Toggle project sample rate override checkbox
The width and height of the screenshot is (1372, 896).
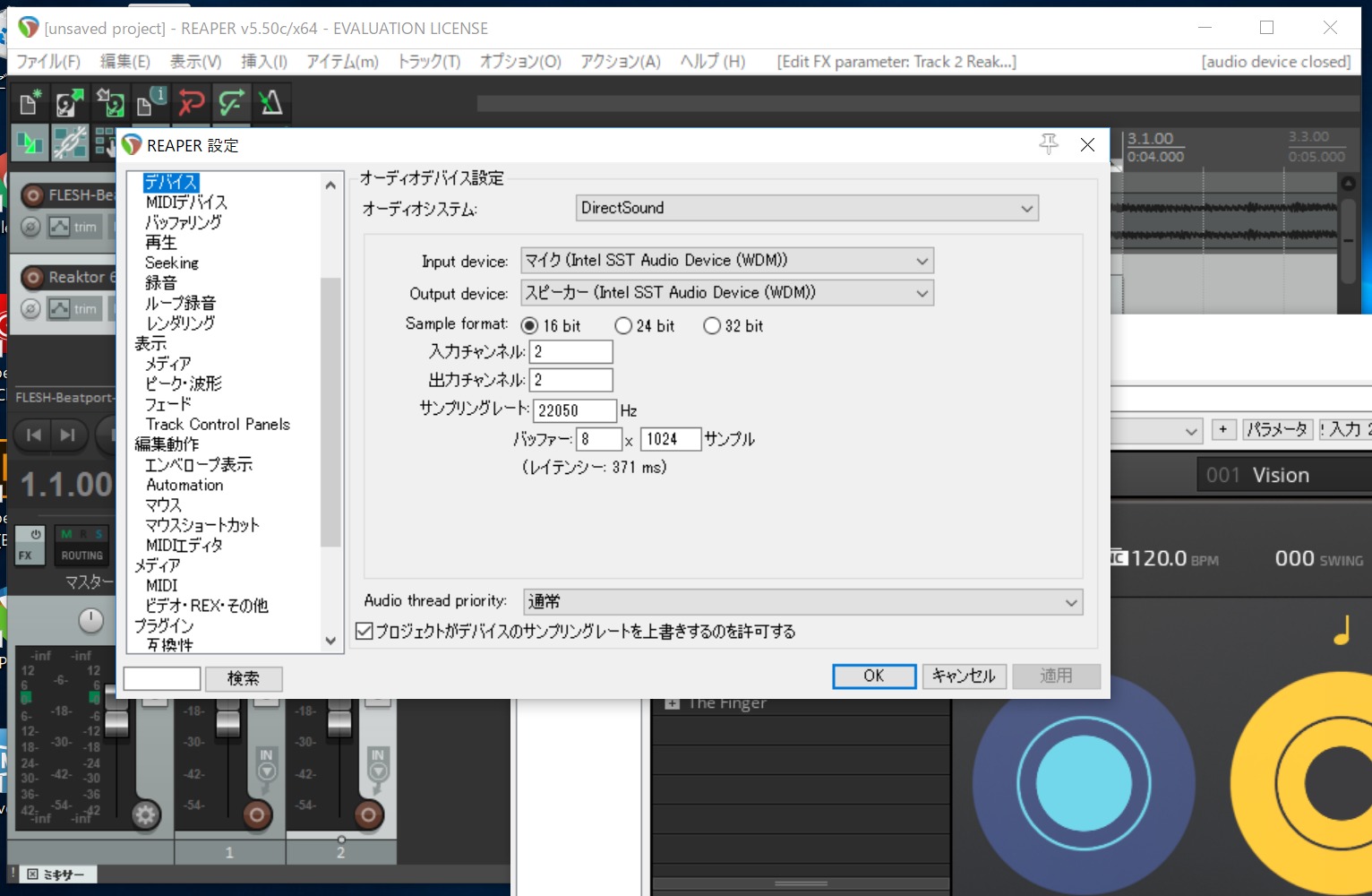tap(364, 631)
